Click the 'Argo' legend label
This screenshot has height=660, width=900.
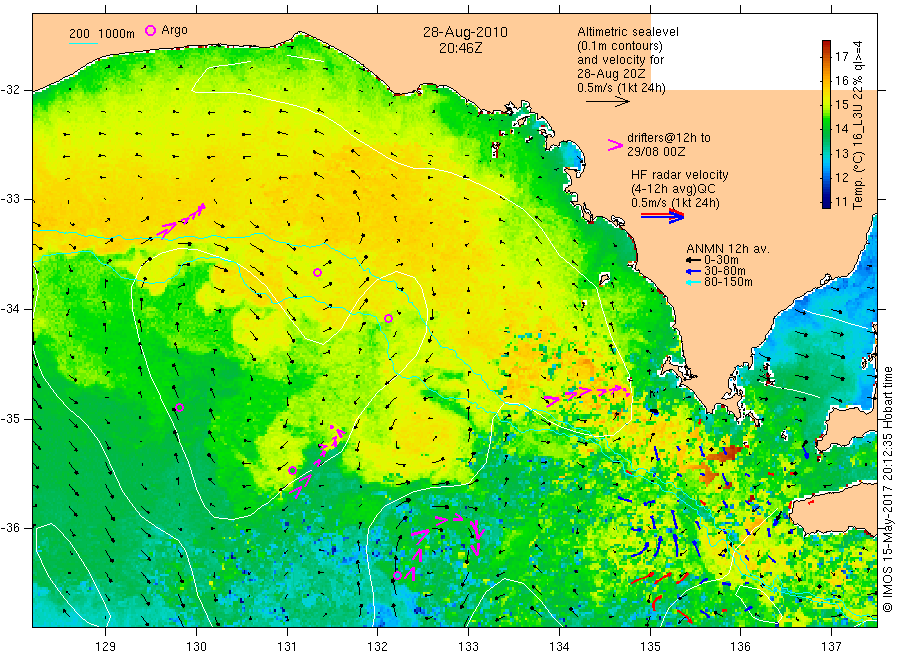coord(174,30)
